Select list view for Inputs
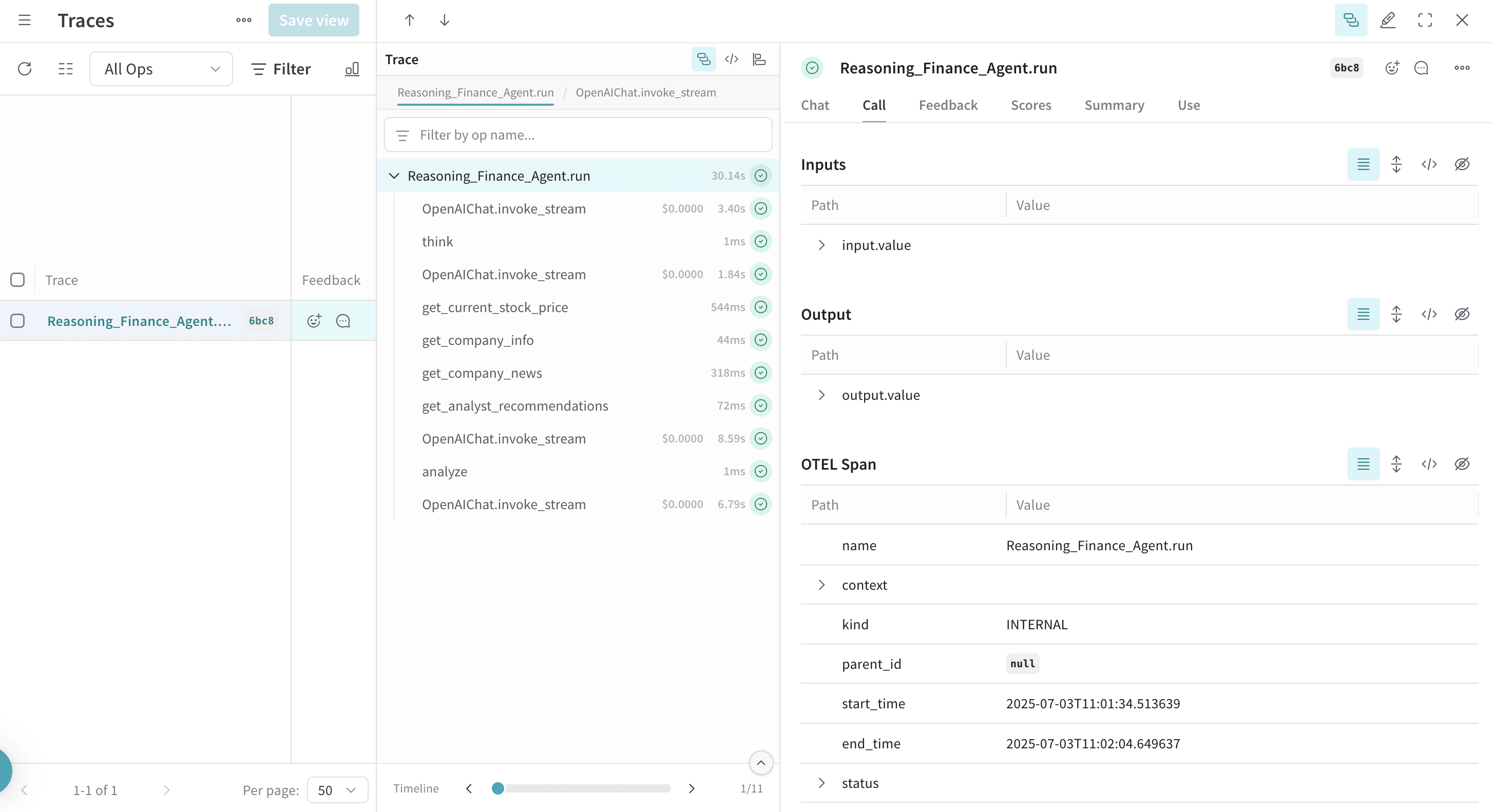This screenshot has height=812, width=1493. (1363, 164)
